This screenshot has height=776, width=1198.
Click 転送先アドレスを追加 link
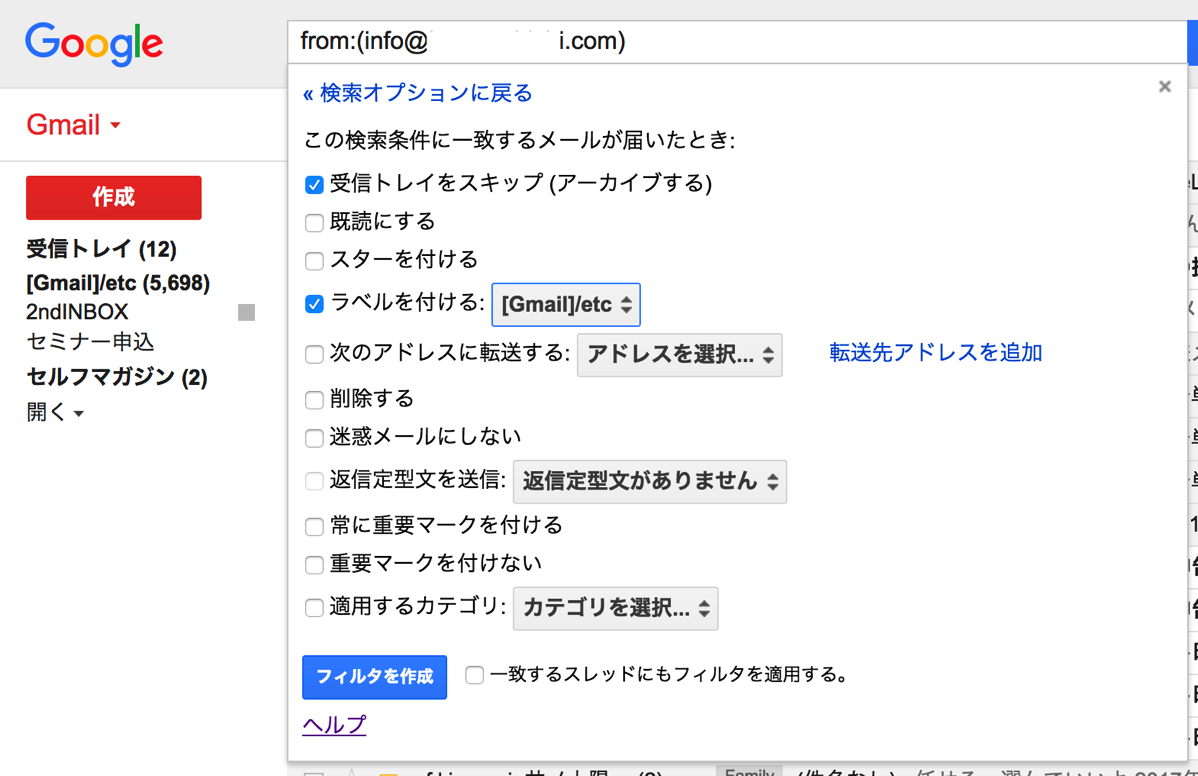coord(936,353)
